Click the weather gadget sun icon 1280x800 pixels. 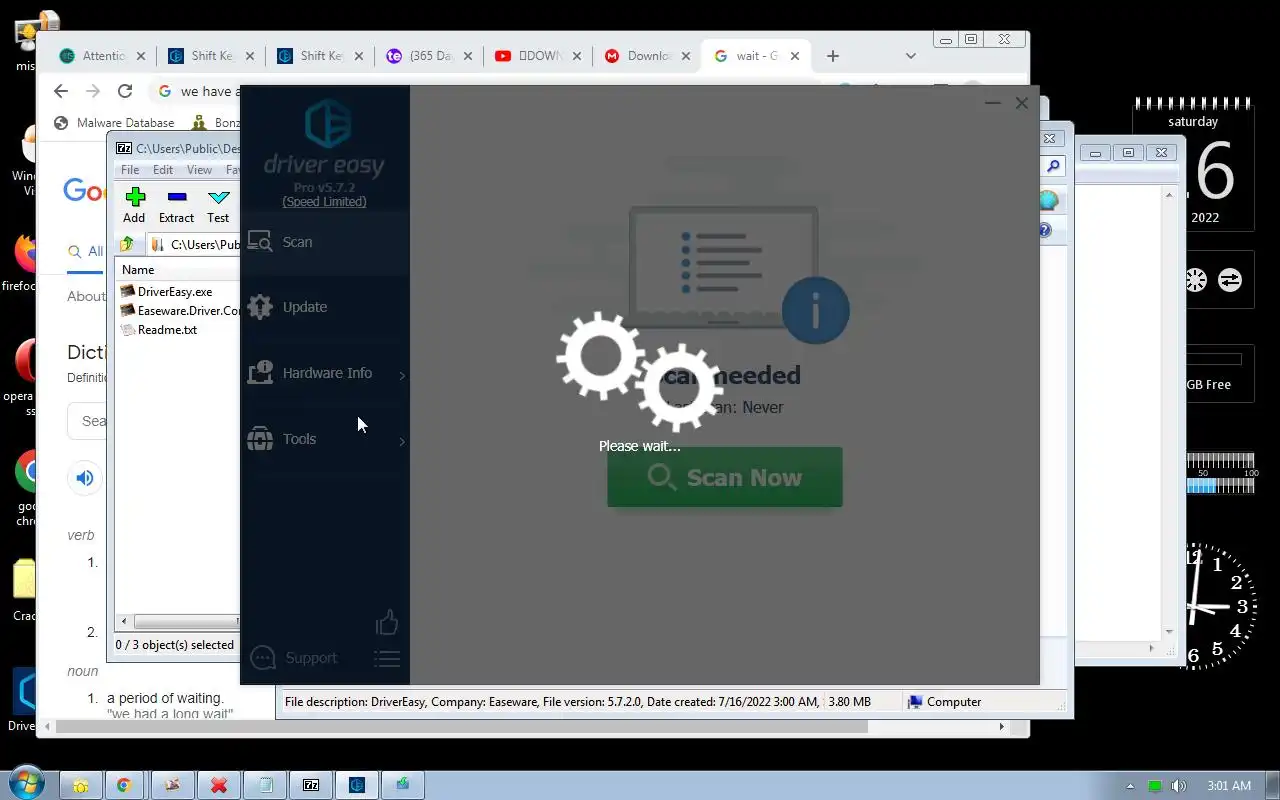(x=1196, y=280)
